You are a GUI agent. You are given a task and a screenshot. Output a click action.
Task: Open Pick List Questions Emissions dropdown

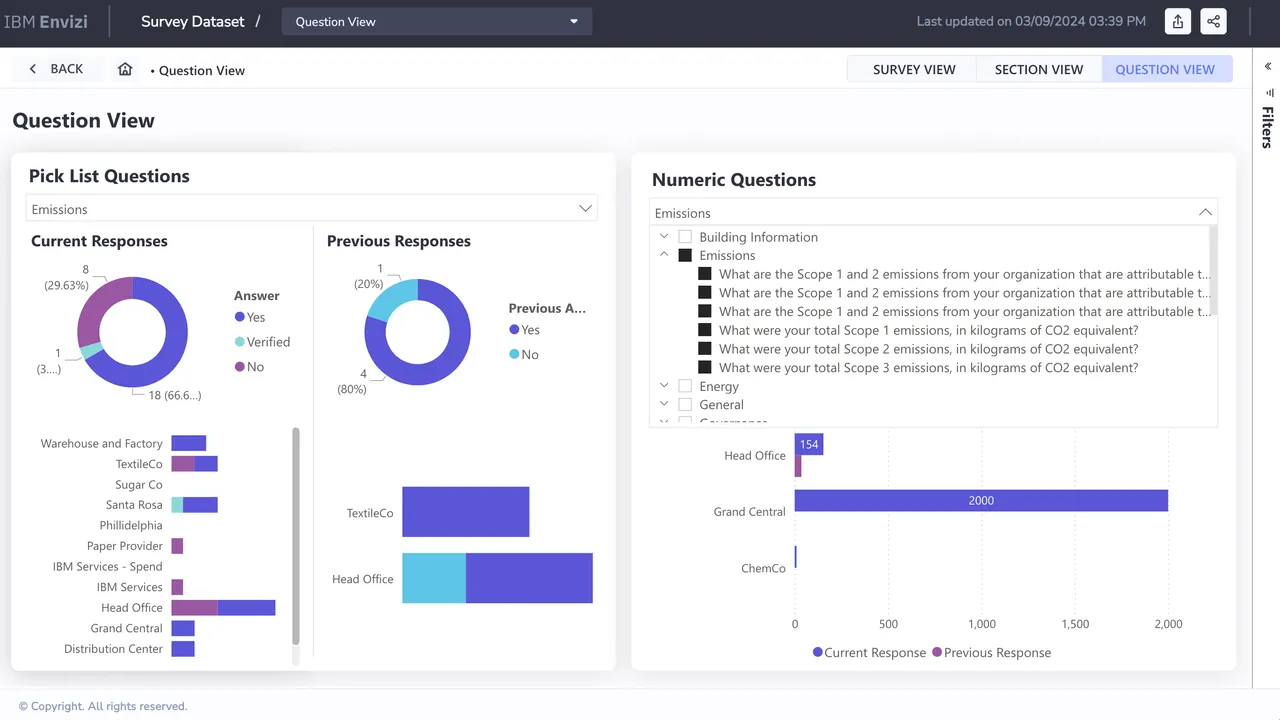click(311, 209)
